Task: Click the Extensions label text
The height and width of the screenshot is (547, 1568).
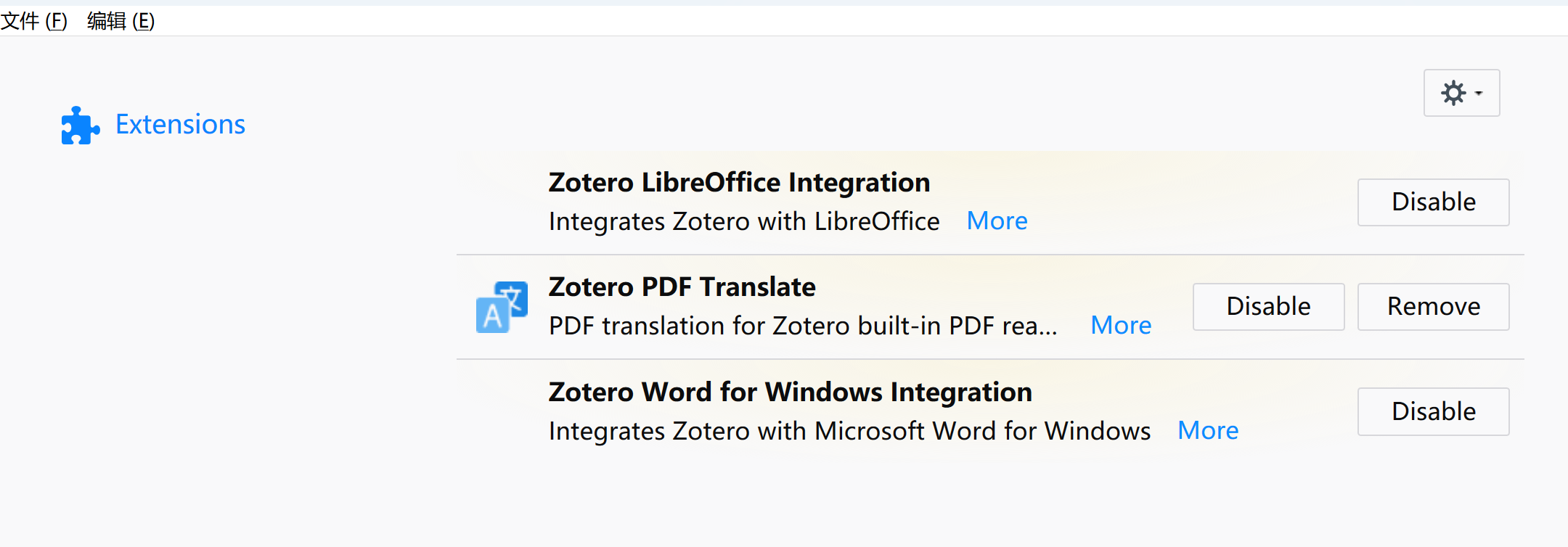Action: coord(180,125)
